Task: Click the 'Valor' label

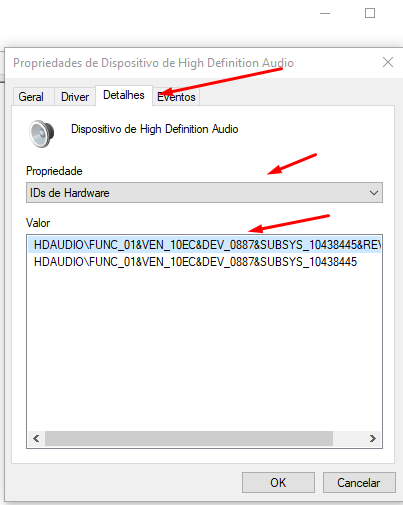Action: click(x=38, y=223)
